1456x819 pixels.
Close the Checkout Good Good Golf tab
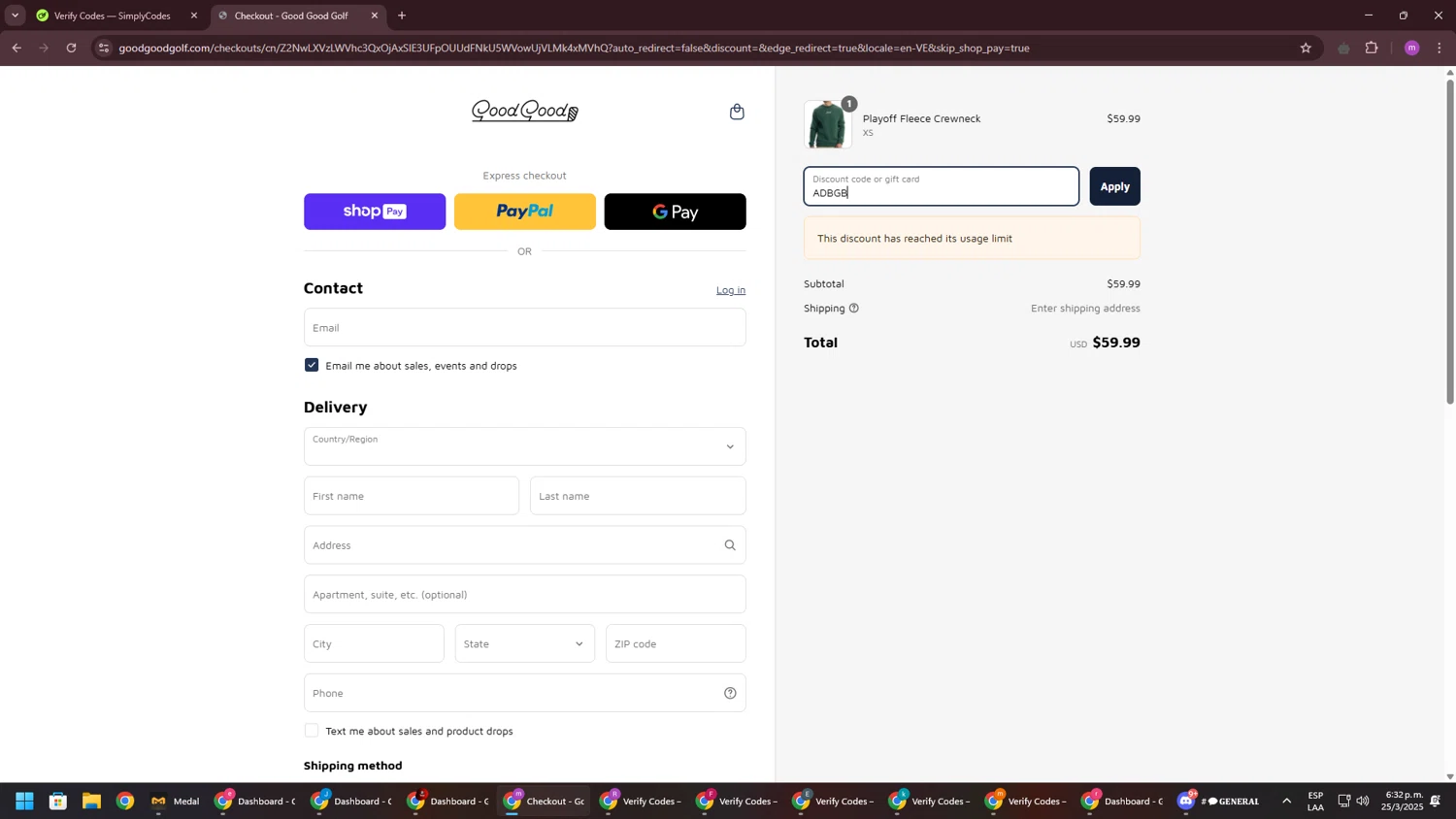(x=375, y=16)
